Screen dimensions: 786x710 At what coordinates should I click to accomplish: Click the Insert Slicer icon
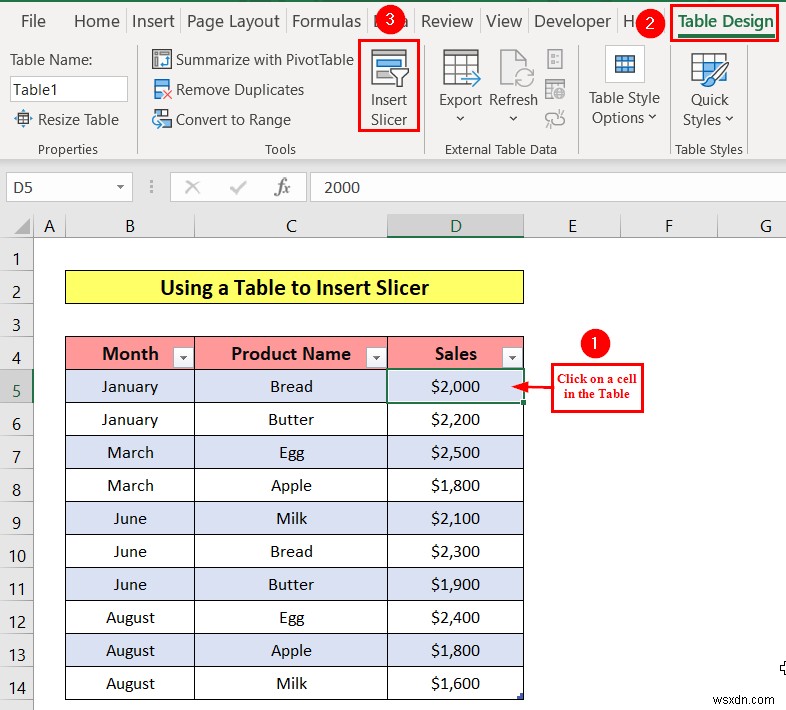point(389,68)
